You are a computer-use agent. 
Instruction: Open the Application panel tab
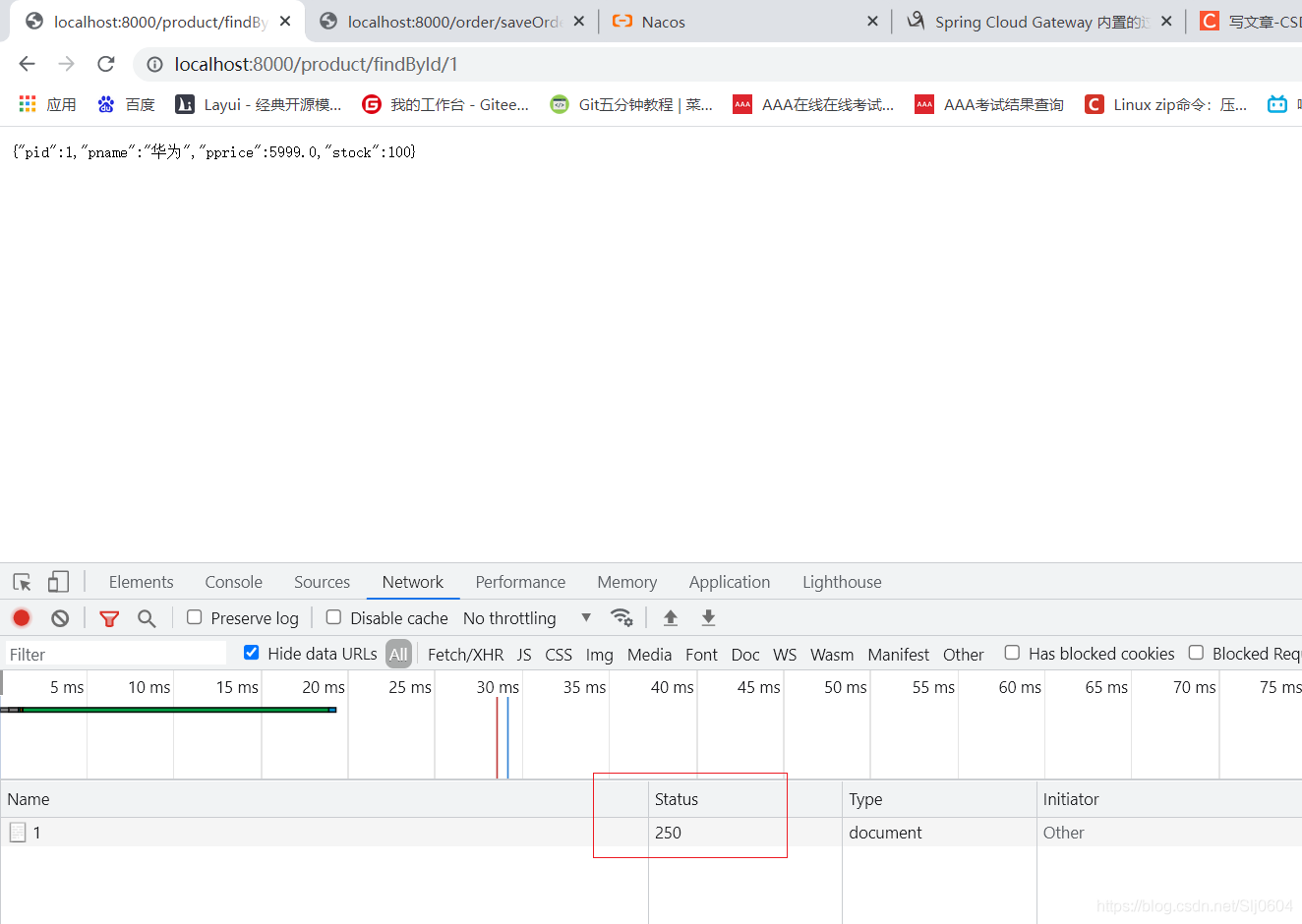pyautogui.click(x=729, y=582)
